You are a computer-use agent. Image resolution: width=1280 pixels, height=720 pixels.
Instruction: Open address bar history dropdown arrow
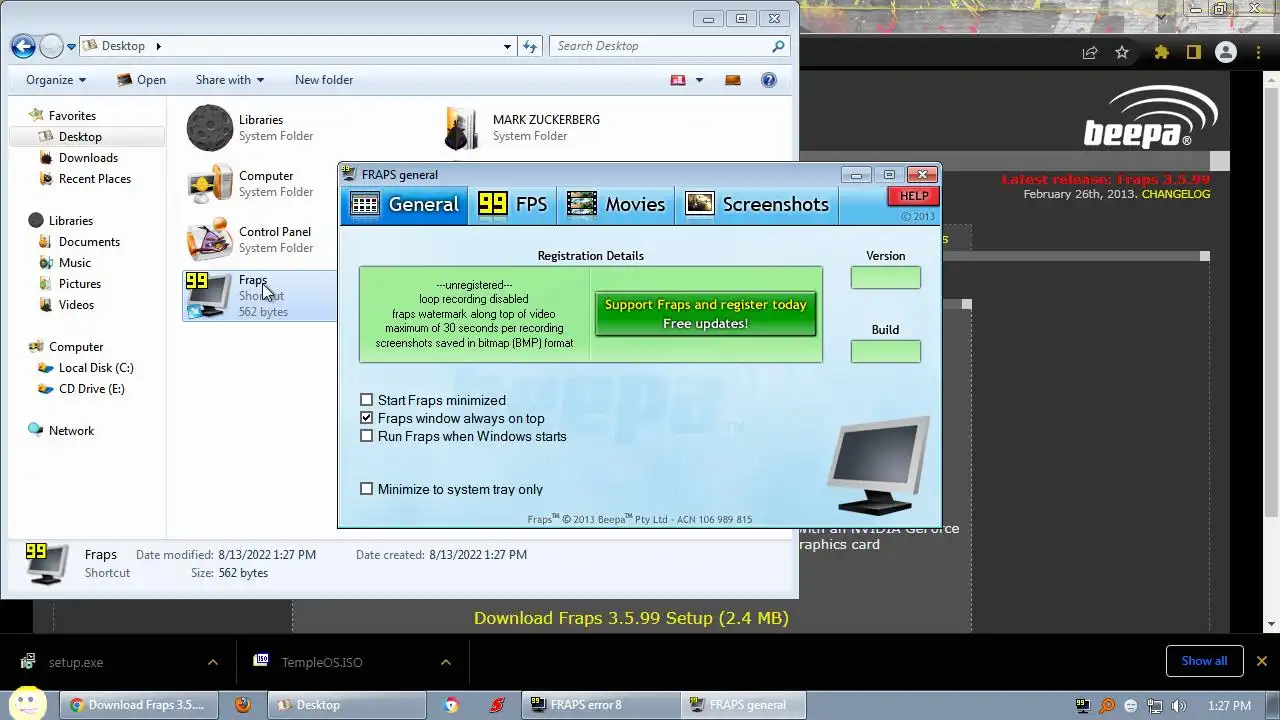[508, 46]
